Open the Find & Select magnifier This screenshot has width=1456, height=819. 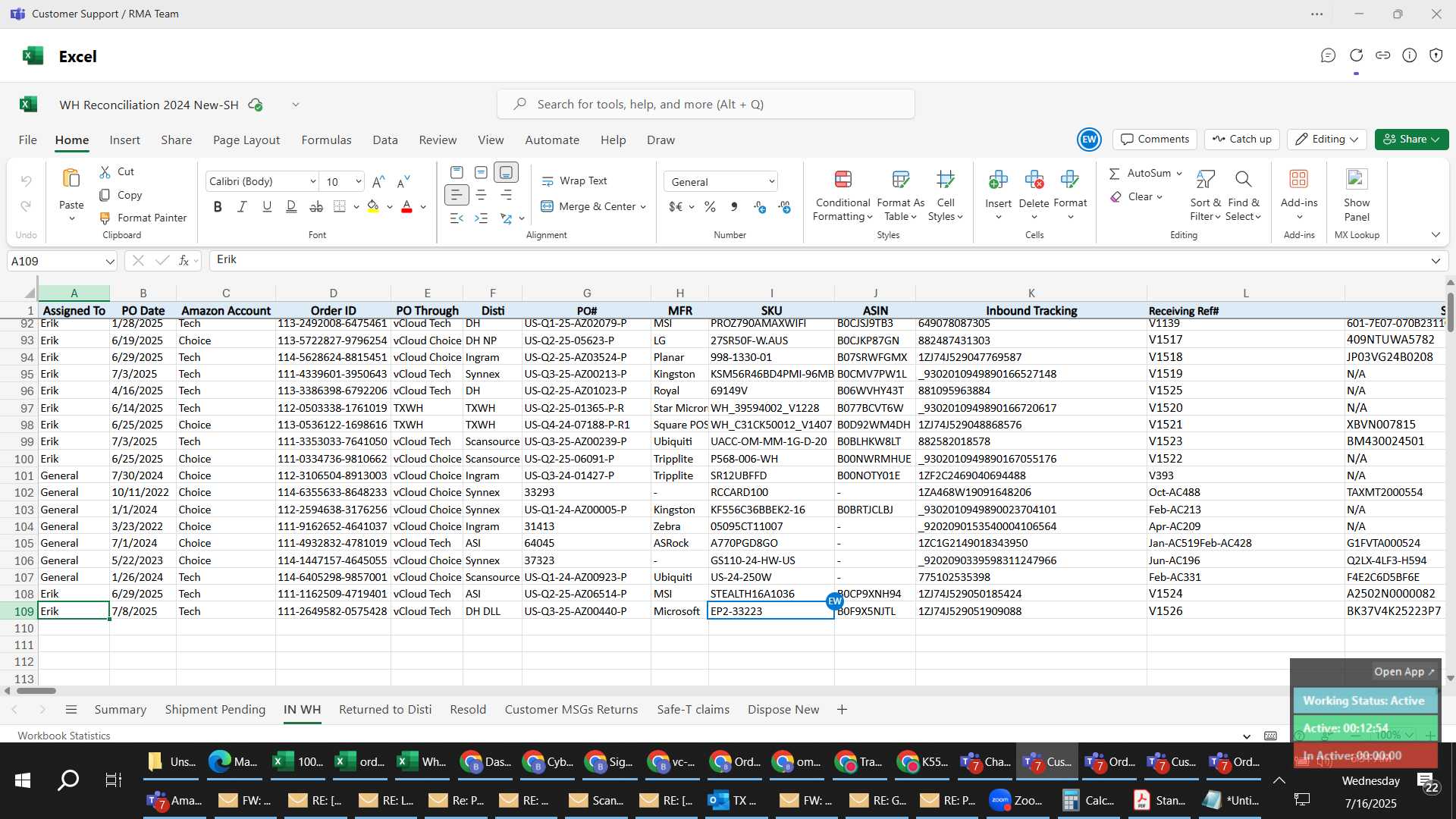click(x=1243, y=180)
